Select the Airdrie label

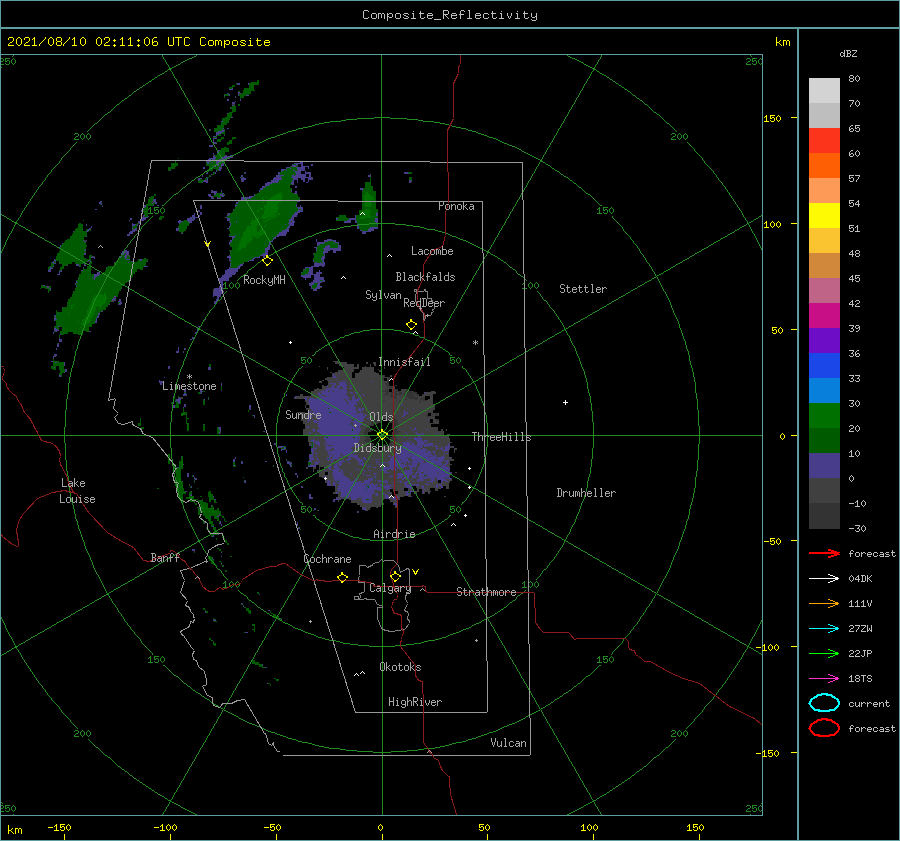coord(394,534)
